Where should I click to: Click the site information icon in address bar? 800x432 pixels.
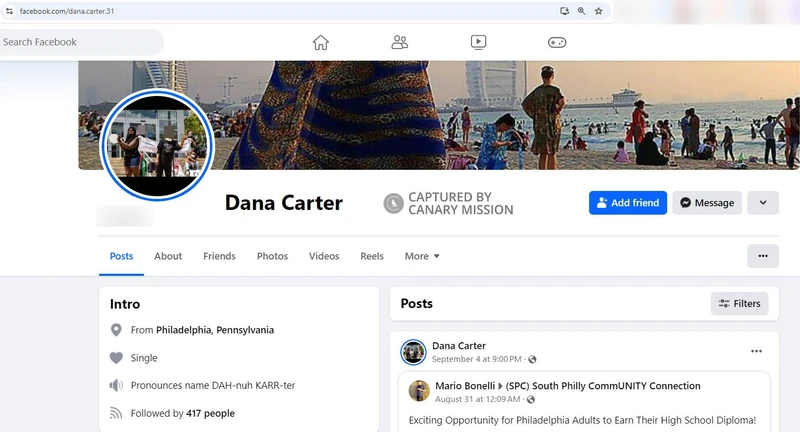tap(9, 11)
